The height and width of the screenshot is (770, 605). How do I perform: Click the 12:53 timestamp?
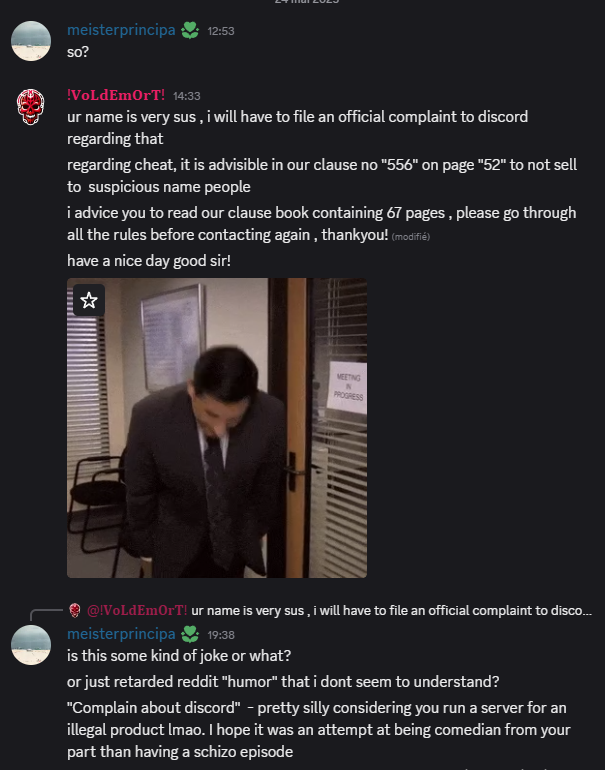(x=221, y=31)
